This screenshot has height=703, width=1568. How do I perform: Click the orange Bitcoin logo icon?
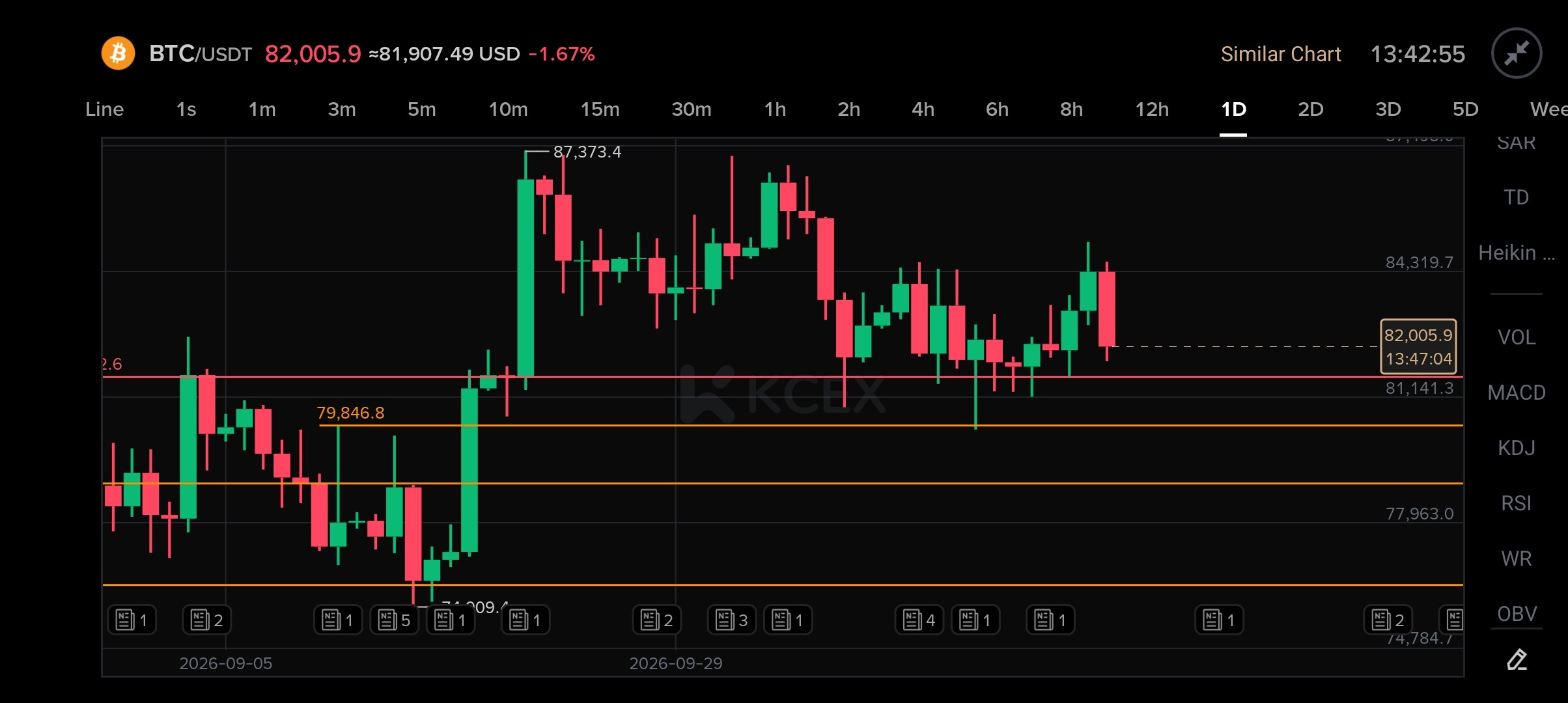point(118,53)
